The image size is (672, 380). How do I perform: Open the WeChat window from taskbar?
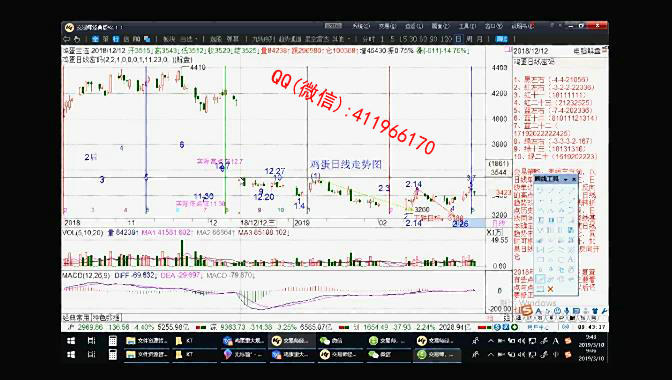tap(331, 341)
